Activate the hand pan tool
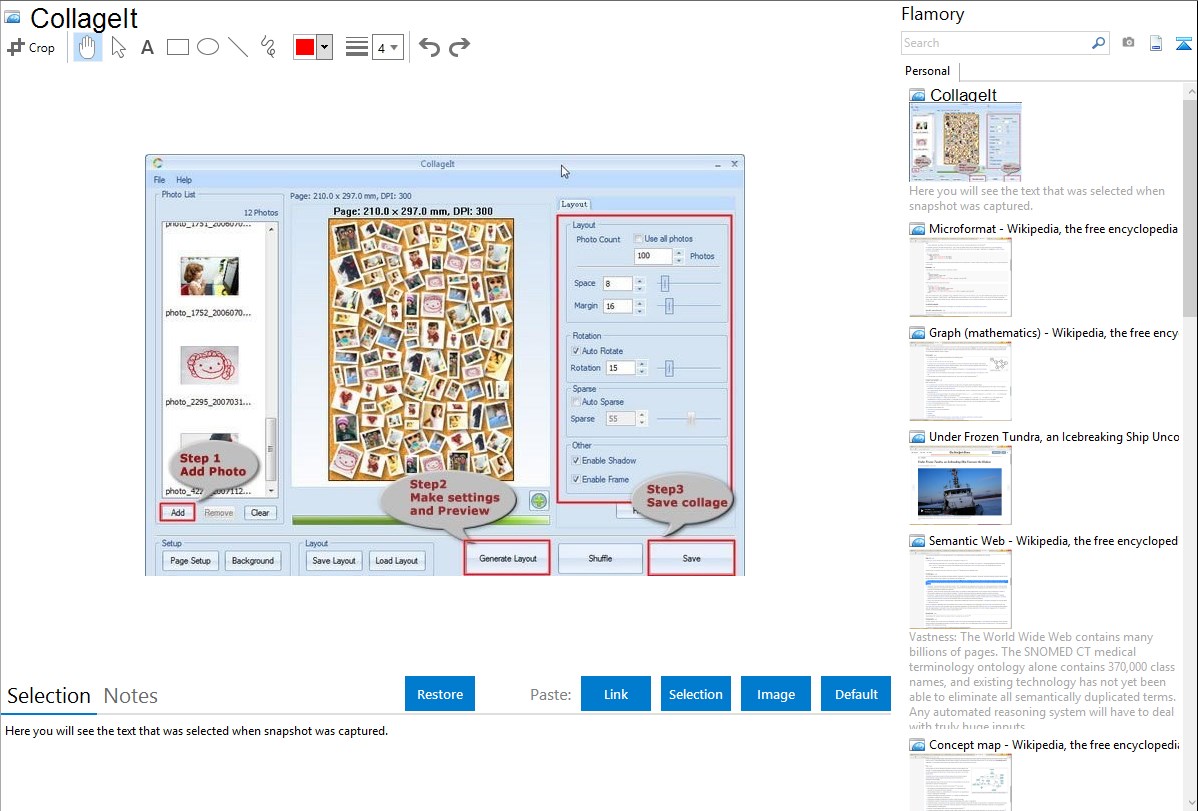This screenshot has height=811, width=1198. tap(88, 47)
